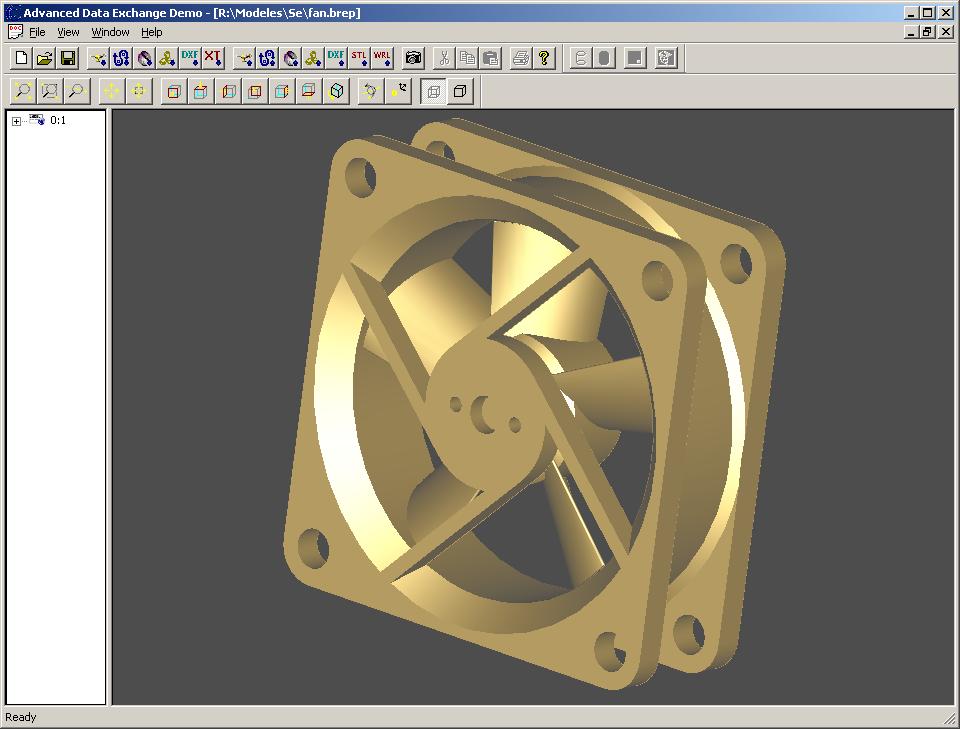Open the Window menu
Screen dimensions: 960x729
coord(110,32)
